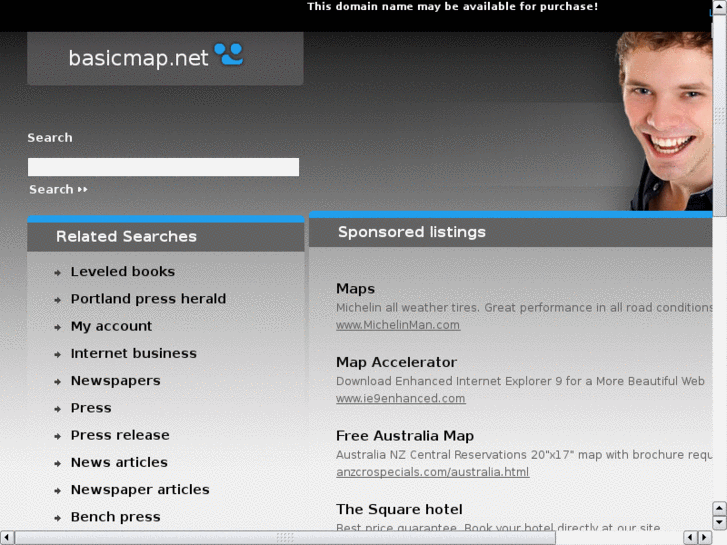Click the vertical scrollbar down arrow
The width and height of the screenshot is (727, 545).
pos(719,522)
